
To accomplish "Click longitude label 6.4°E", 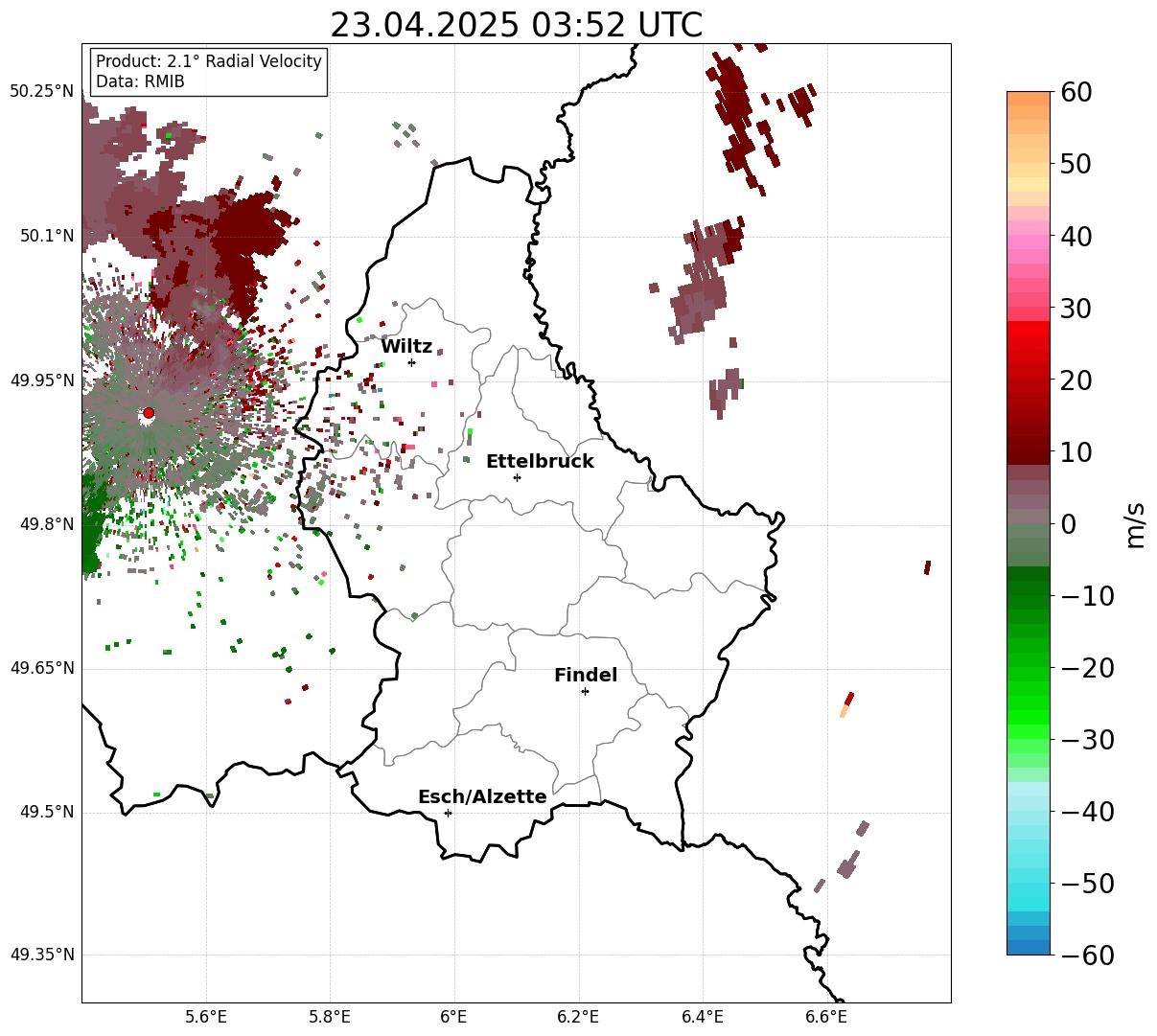I will [x=703, y=1017].
